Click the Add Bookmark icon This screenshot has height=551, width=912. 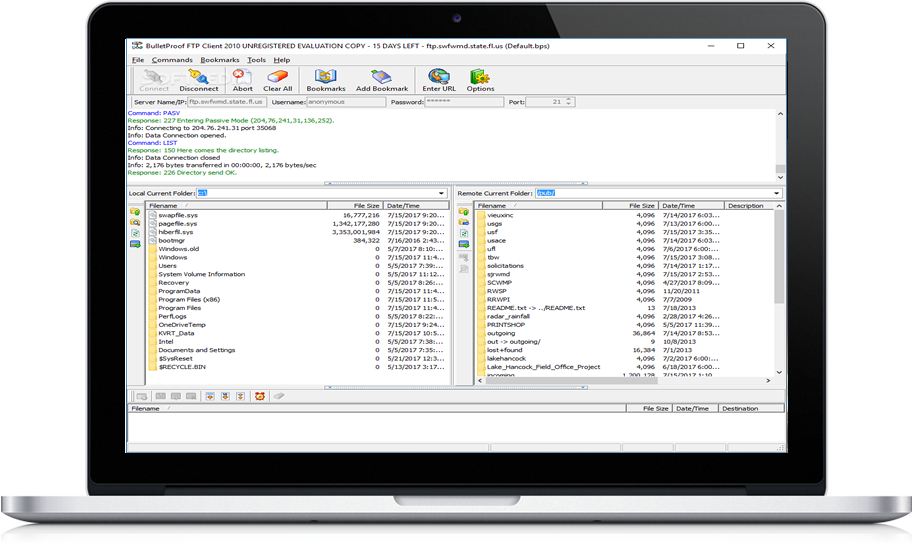(382, 80)
